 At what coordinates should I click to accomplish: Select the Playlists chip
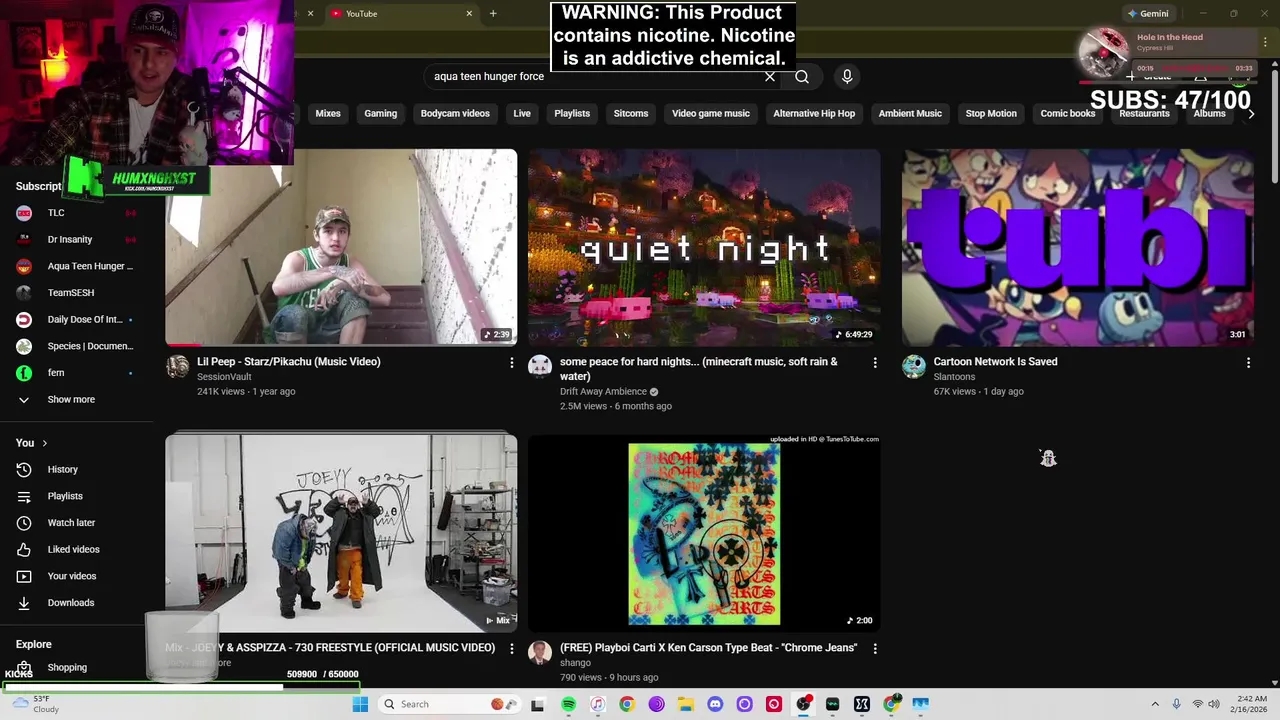pyautogui.click(x=572, y=114)
